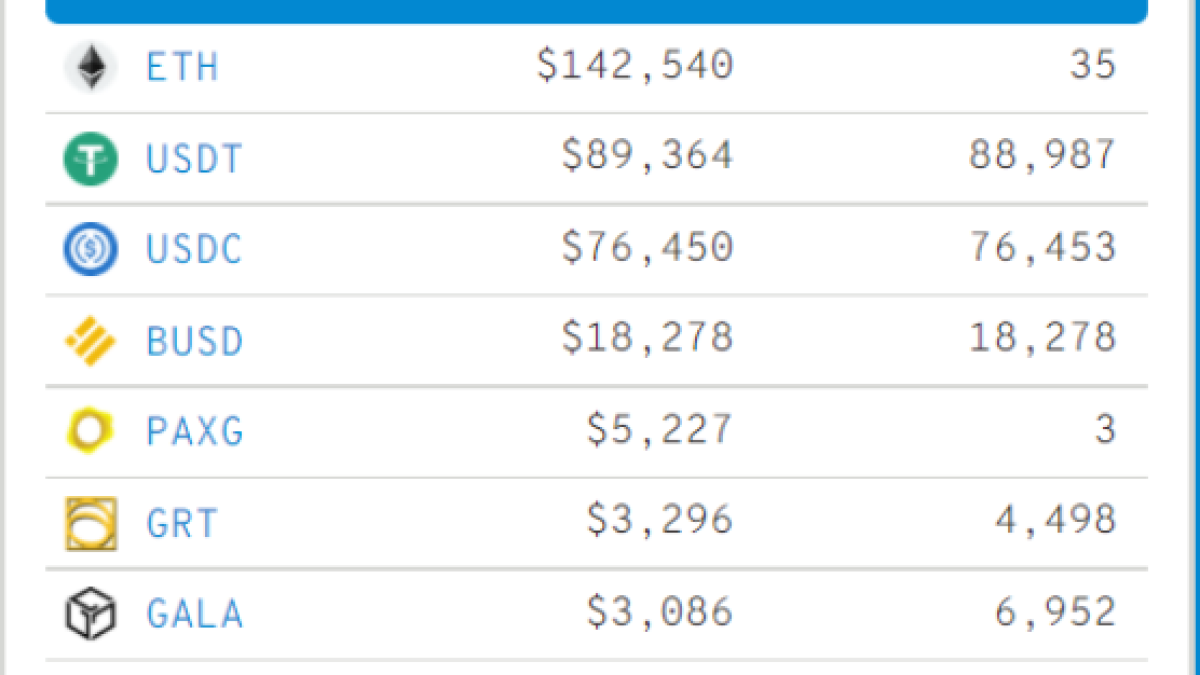Click the USDC value $76,450
The height and width of the screenshot is (675, 1200).
tap(647, 248)
